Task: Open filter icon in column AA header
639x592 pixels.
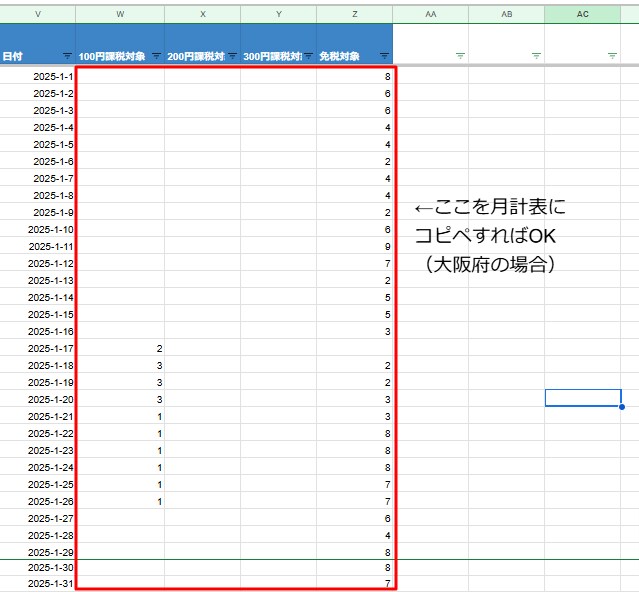Action: [460, 56]
